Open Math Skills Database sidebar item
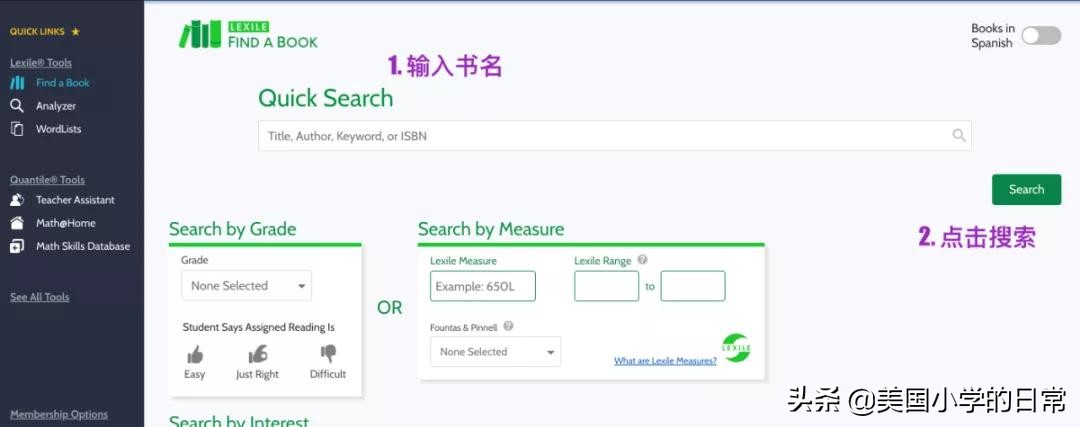 83,246
